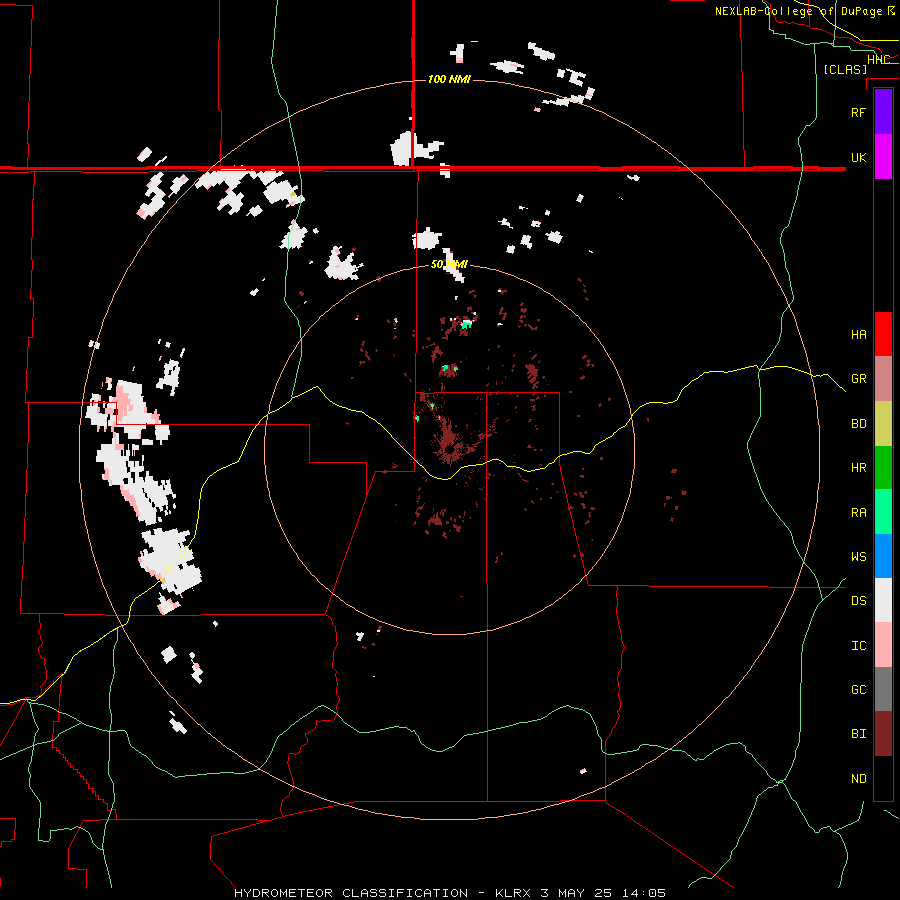Image resolution: width=900 pixels, height=900 pixels.
Task: Click the GR legend label
Action: tap(858, 379)
